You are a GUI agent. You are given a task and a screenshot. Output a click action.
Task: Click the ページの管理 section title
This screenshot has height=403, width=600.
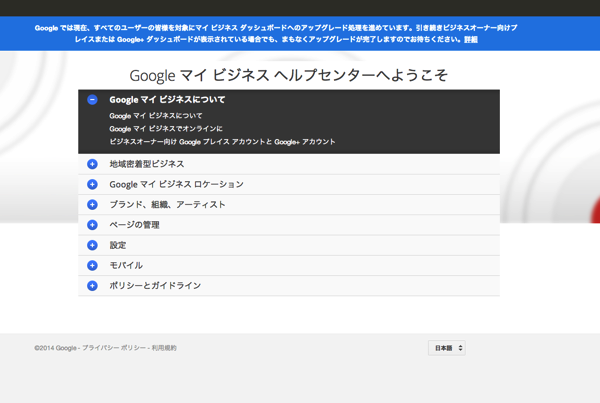coord(134,225)
